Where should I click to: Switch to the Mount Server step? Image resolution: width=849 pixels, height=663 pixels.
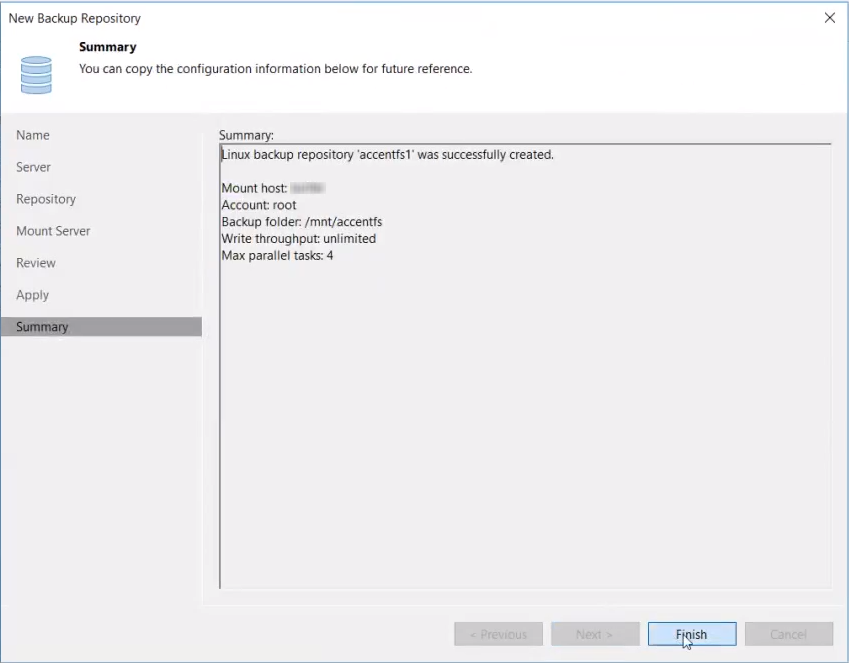pos(53,231)
